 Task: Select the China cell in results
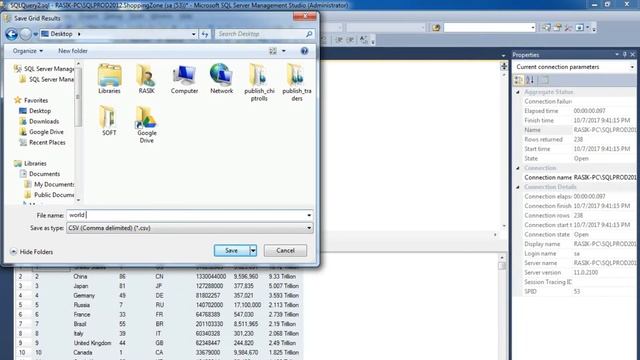[x=80, y=276]
